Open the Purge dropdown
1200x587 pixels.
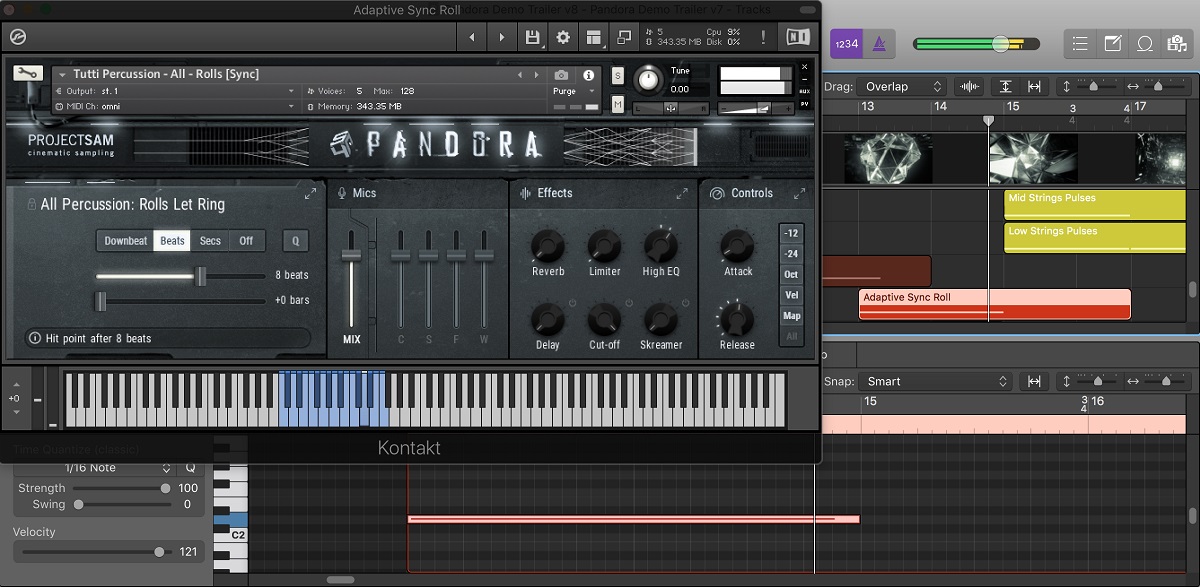(574, 91)
